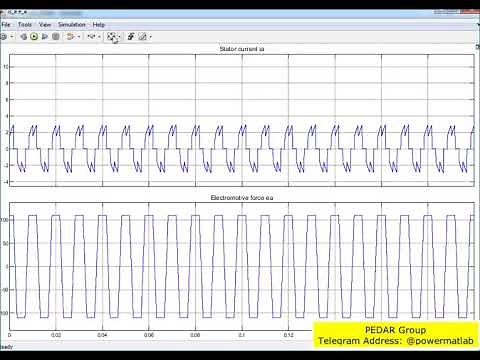
Task: Click the scope configuration gear icon
Action: 3,37
